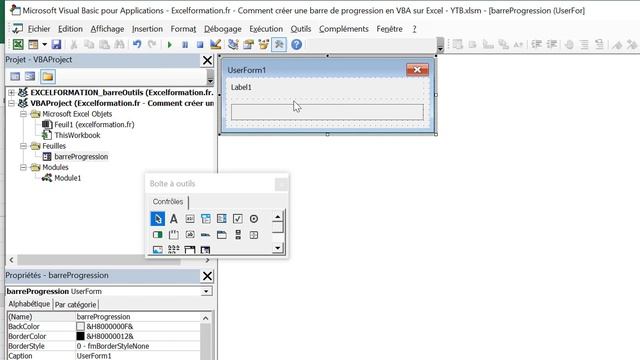The height and width of the screenshot is (360, 640).
Task: Pick the TextBox control in the toolbox
Action: click(x=190, y=219)
